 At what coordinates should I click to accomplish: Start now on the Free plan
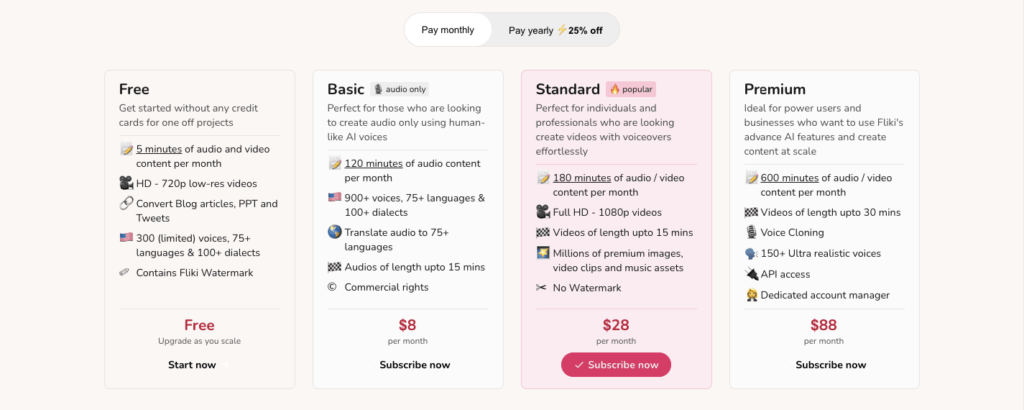pos(192,365)
